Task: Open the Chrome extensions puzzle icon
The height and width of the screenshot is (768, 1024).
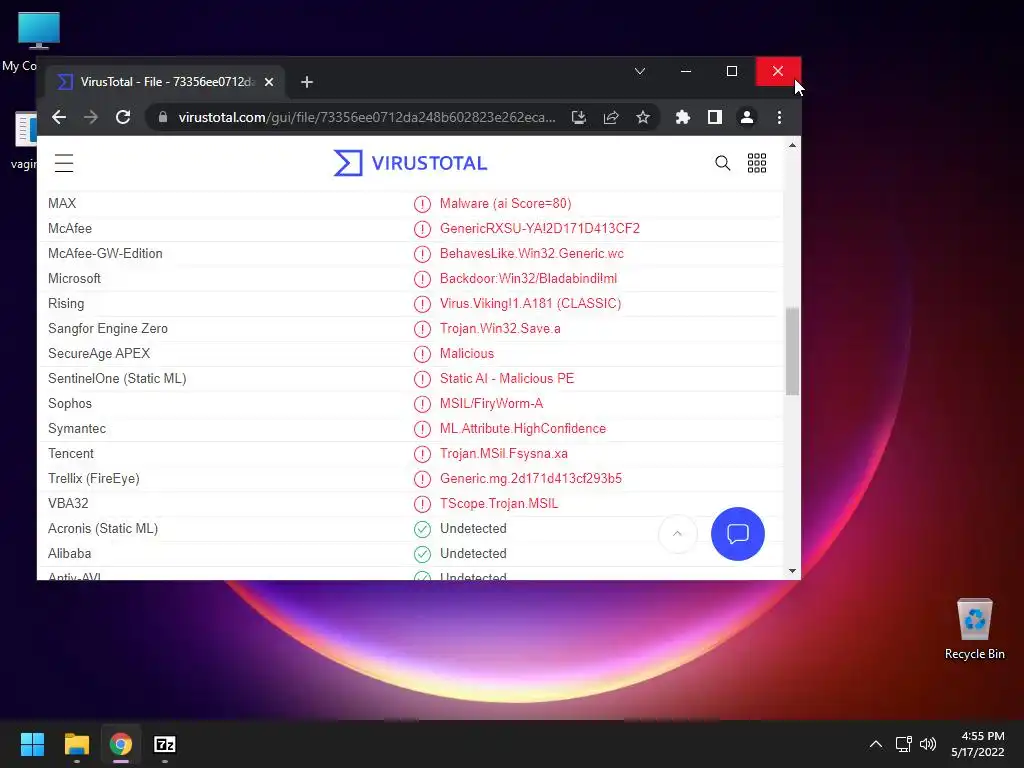Action: tap(682, 117)
